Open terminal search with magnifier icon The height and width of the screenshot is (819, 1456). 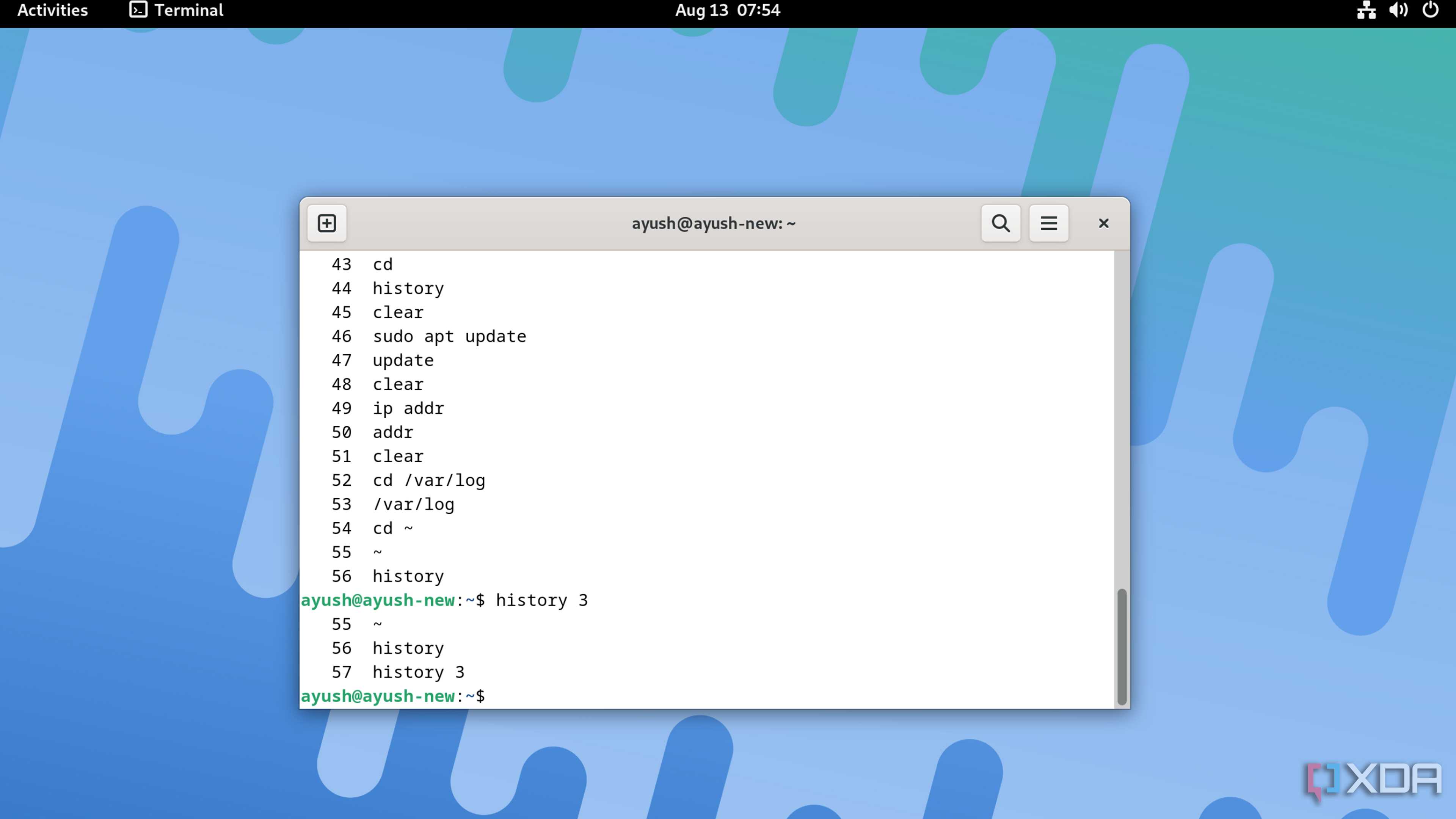click(x=1001, y=223)
